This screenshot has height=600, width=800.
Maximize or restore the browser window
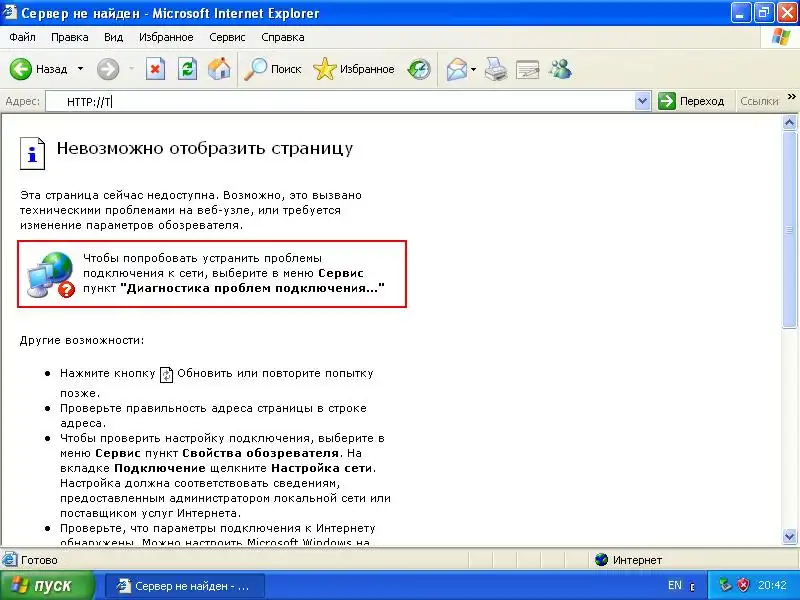pyautogui.click(x=763, y=13)
